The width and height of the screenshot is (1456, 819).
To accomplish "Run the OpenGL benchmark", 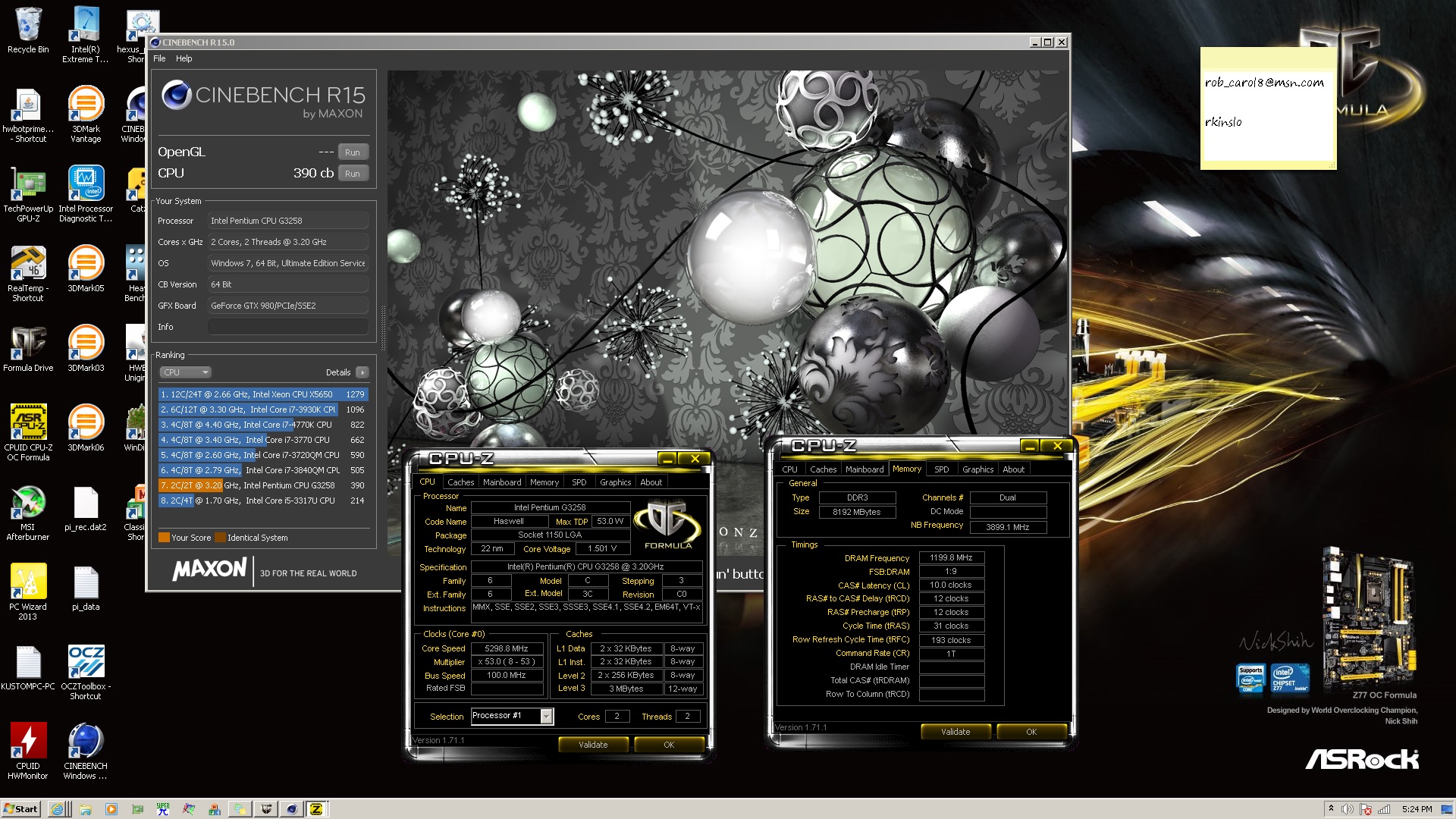I will [x=353, y=152].
